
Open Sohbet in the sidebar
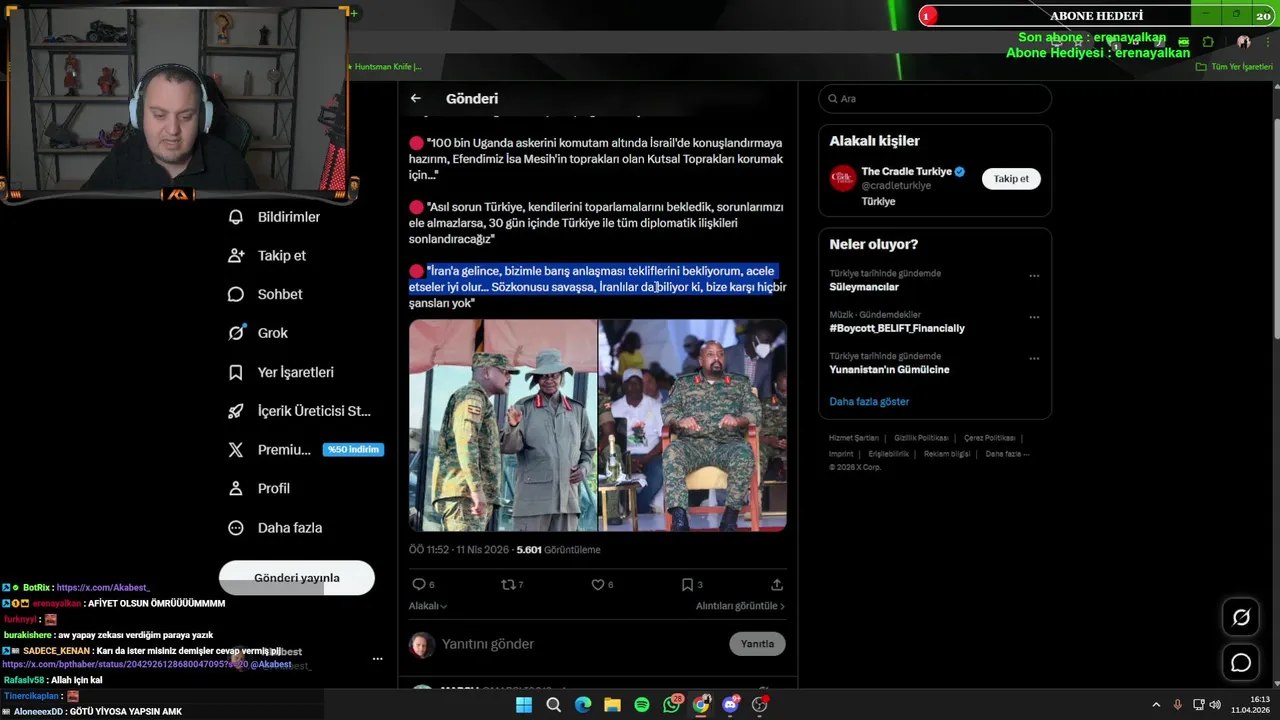click(x=265, y=294)
